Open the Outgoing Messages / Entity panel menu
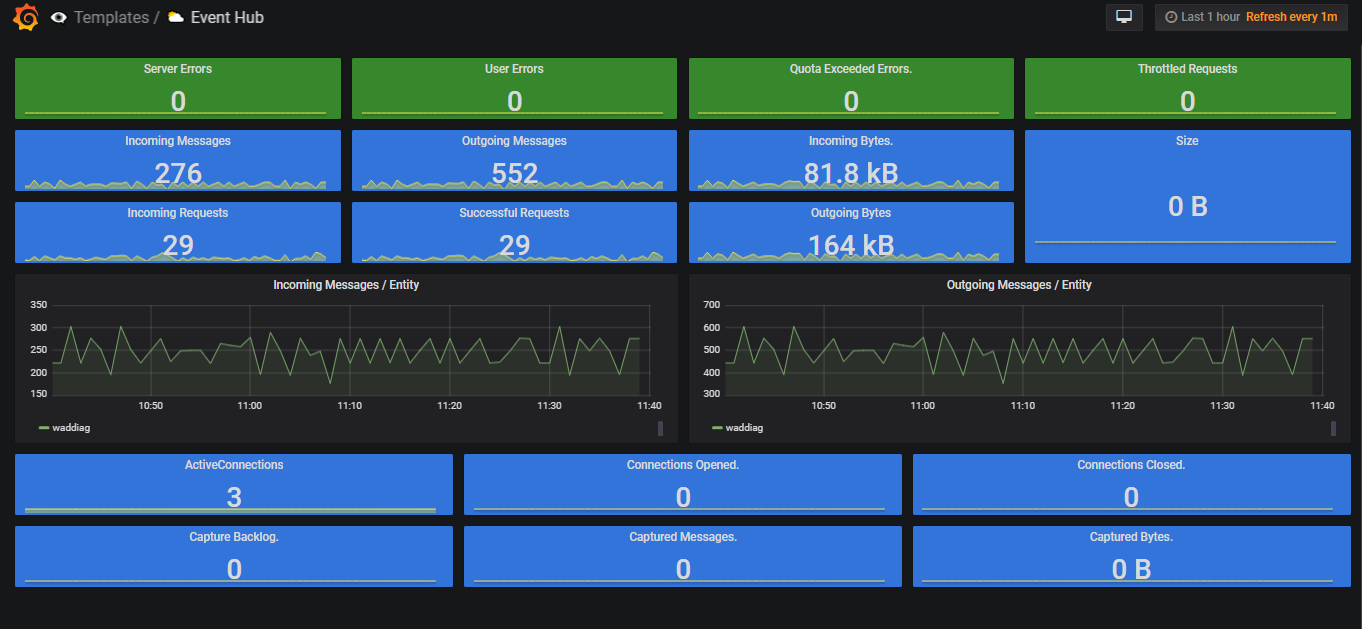This screenshot has width=1362, height=629. click(1019, 284)
